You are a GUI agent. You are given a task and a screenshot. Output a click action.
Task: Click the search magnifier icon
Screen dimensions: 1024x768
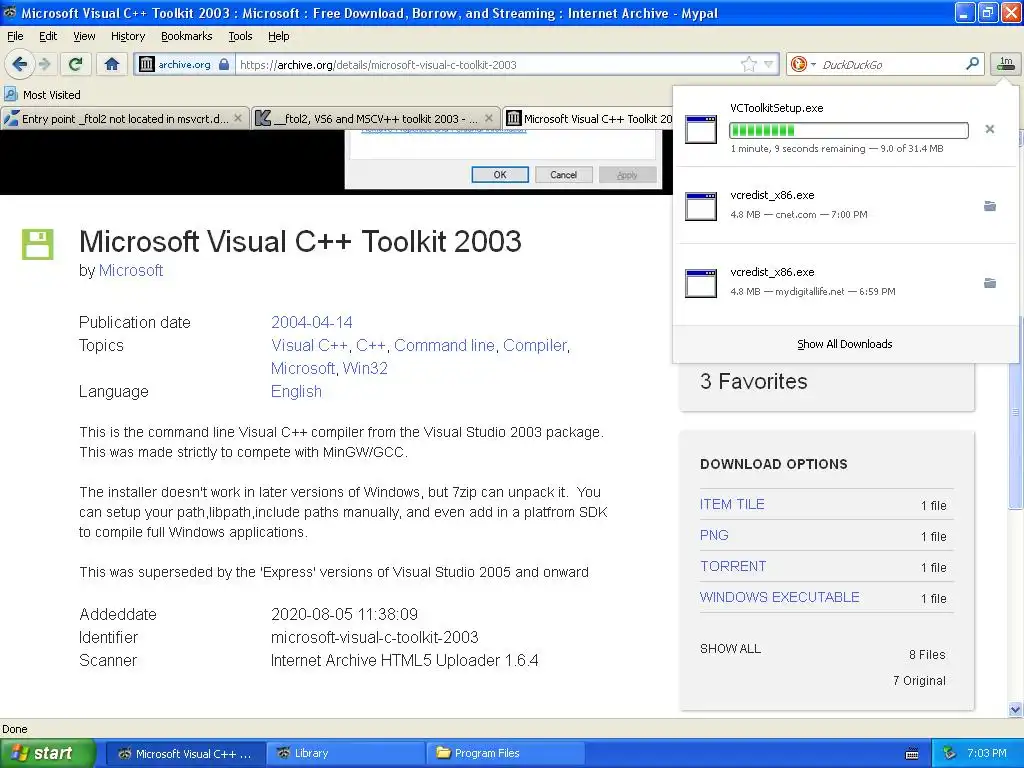point(972,63)
